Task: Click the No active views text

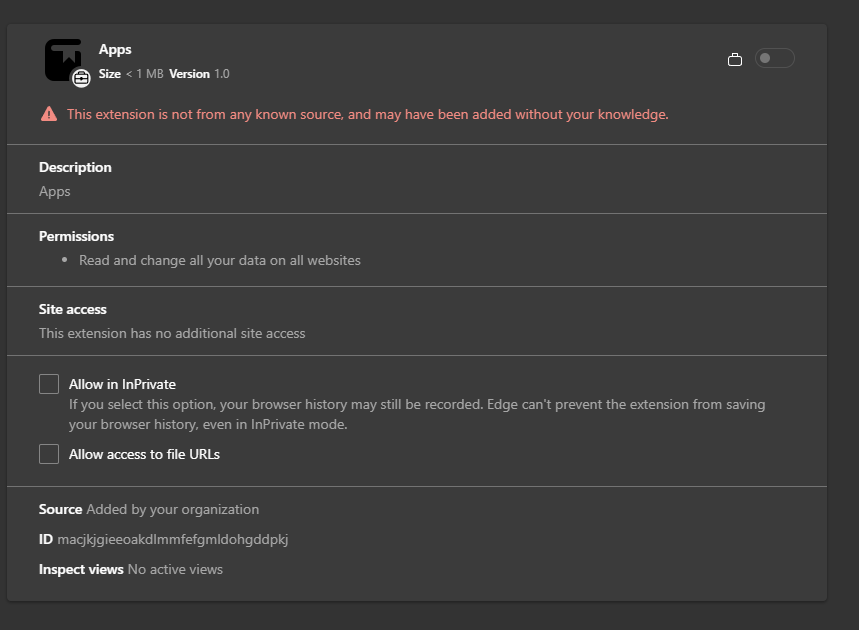Action: [175, 570]
